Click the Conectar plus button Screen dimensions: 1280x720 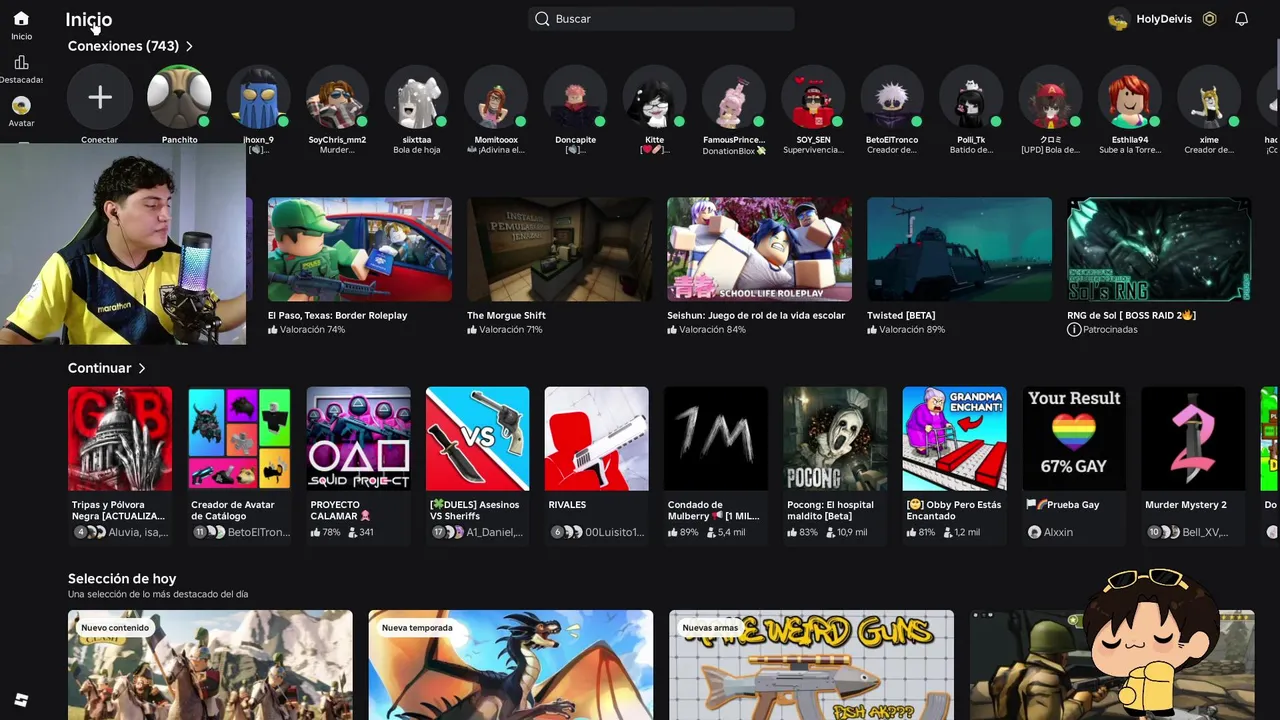pos(100,97)
